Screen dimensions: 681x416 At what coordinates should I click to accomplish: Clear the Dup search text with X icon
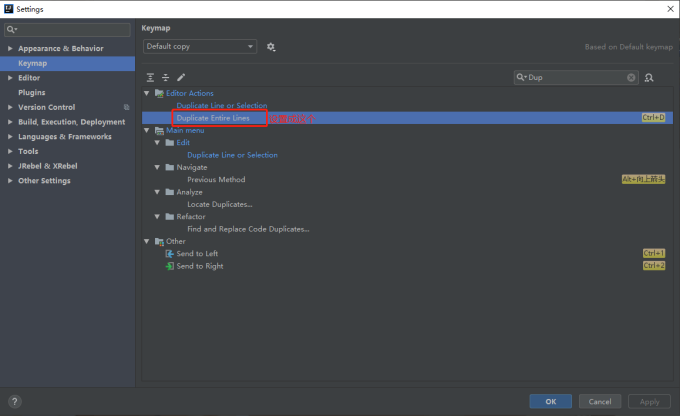point(631,78)
